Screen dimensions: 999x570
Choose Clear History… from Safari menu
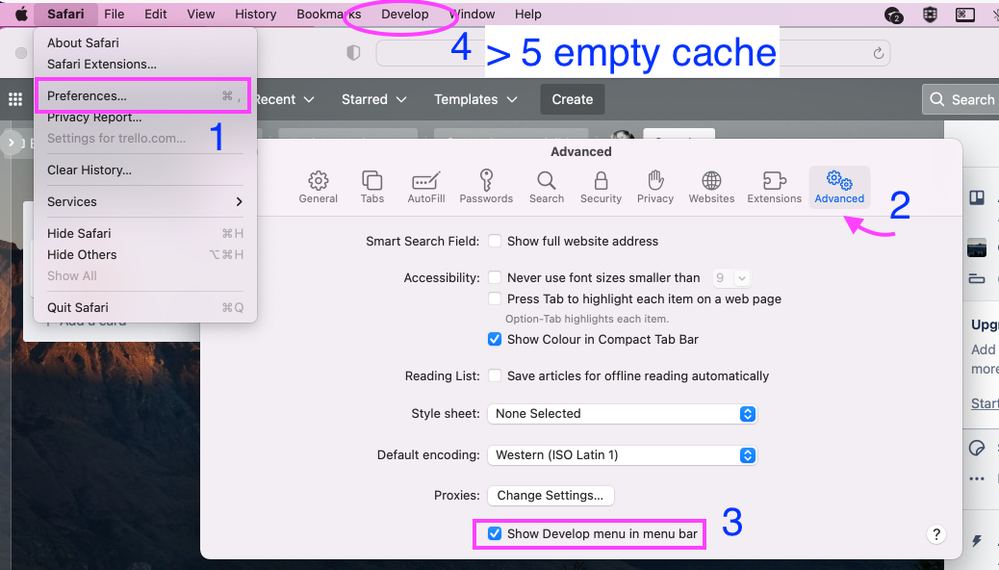pos(145,170)
